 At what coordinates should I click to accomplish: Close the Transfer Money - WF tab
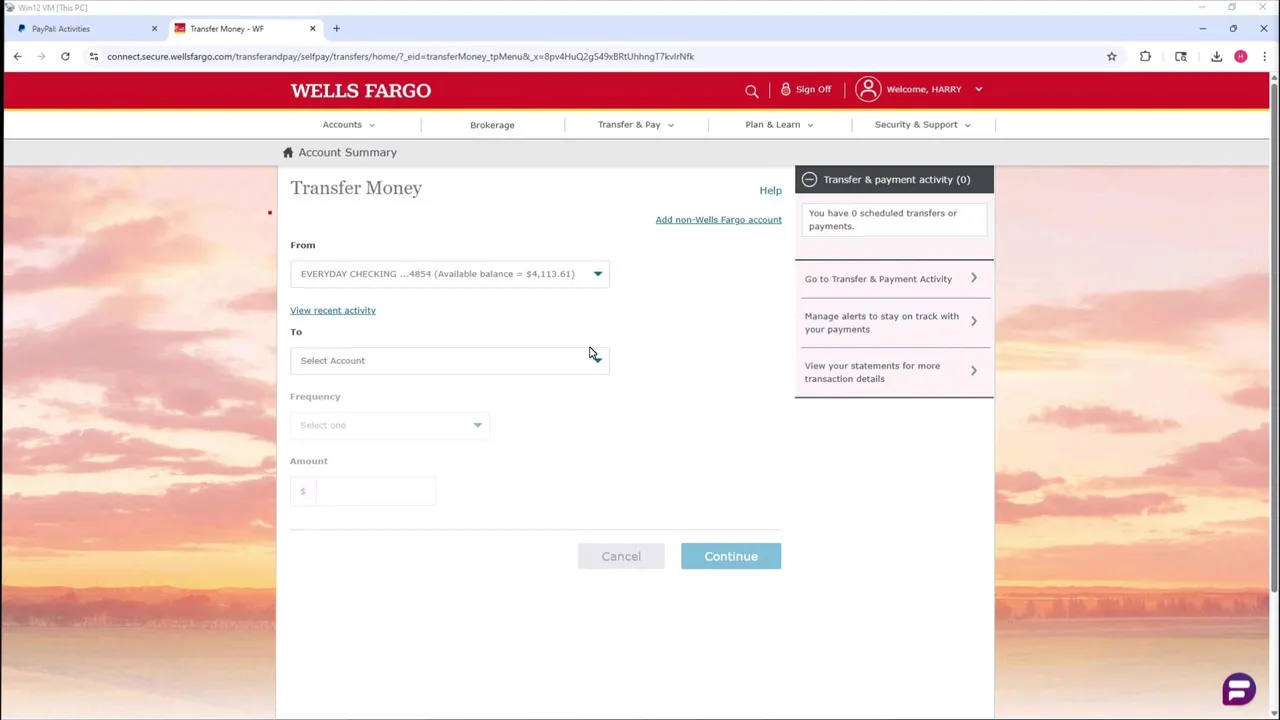point(312,28)
